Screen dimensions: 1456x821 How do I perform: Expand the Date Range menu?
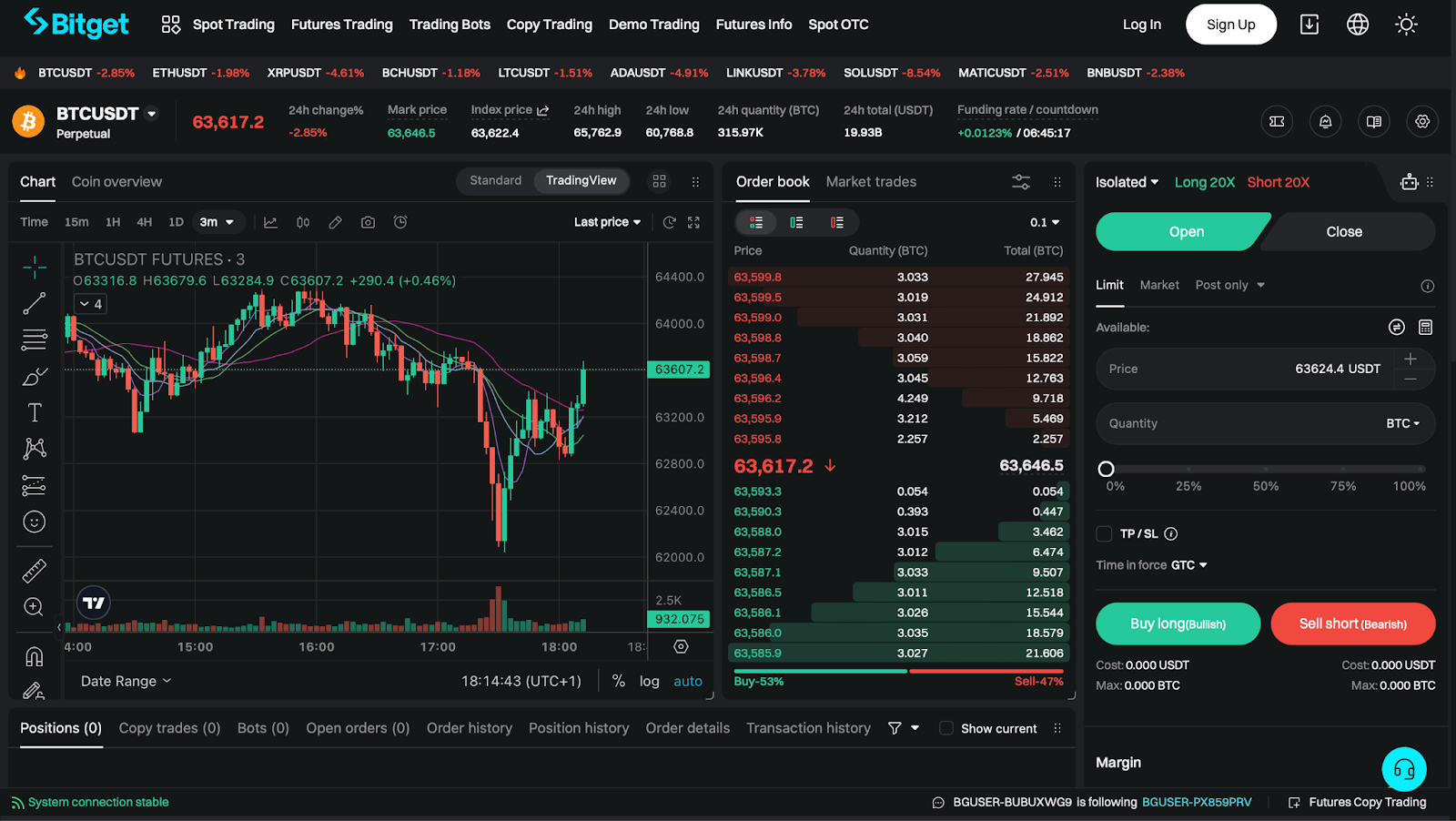click(x=126, y=681)
